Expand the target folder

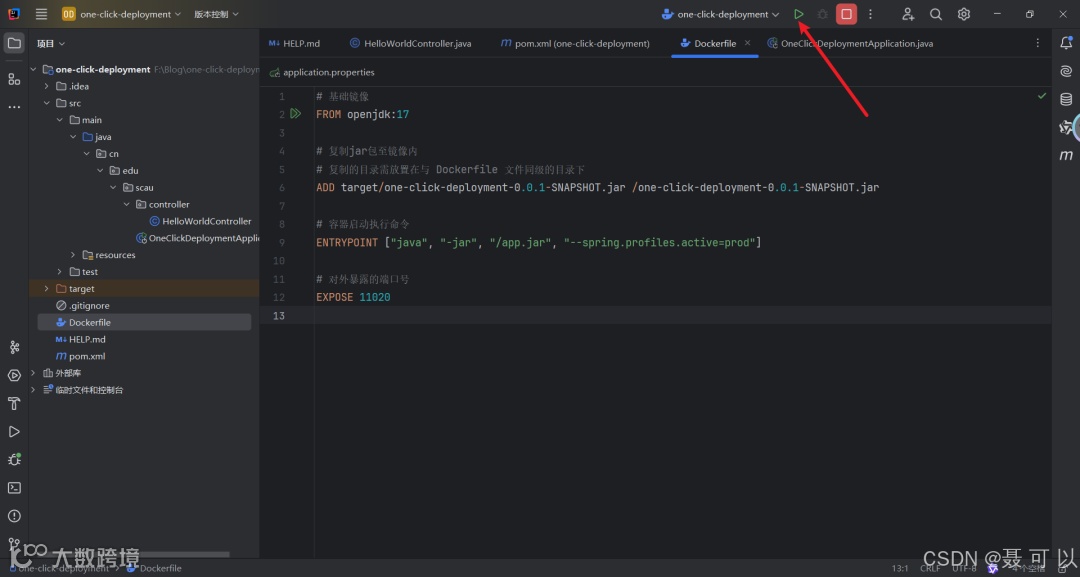coord(46,288)
